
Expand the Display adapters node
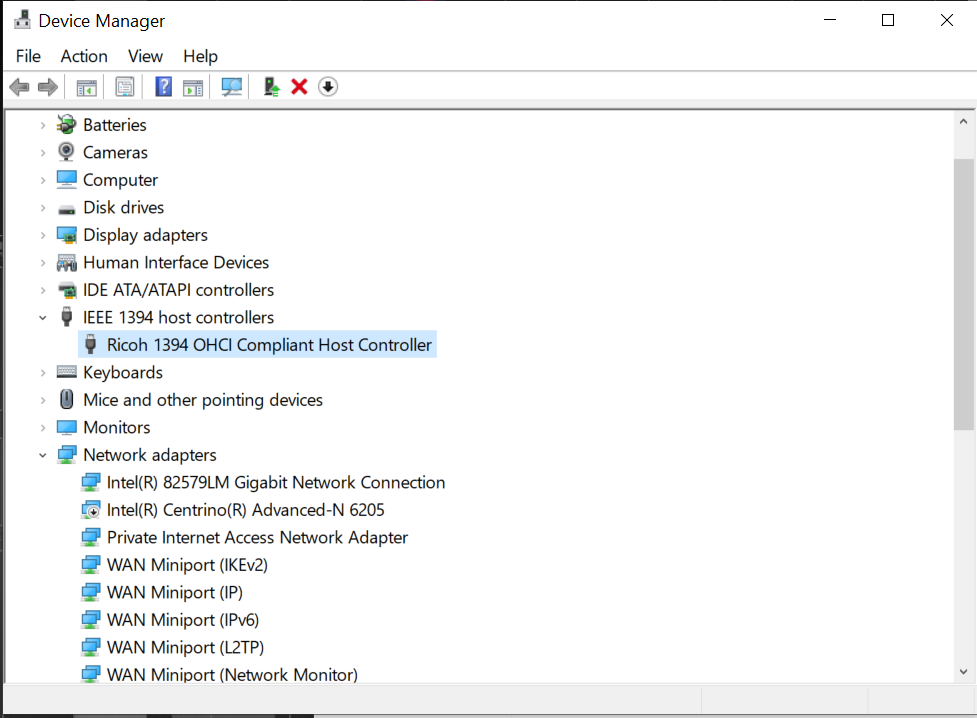(42, 235)
